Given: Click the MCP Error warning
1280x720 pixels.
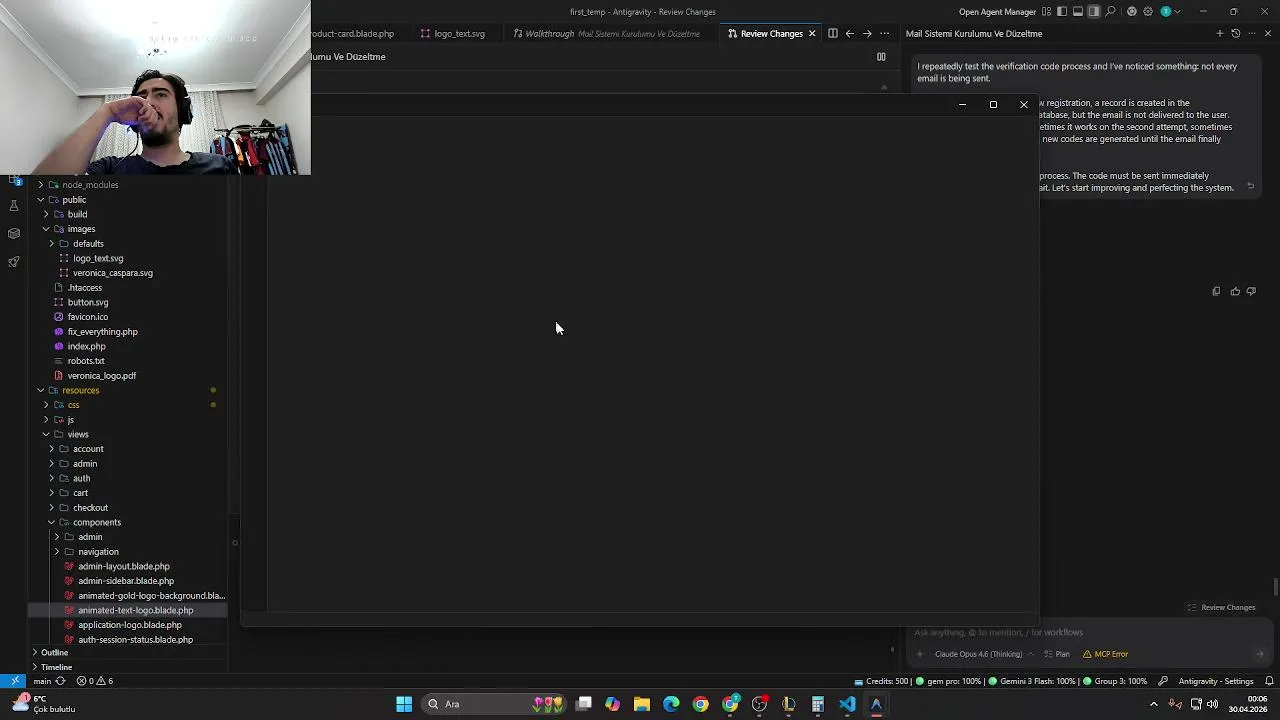Looking at the screenshot, I should point(1106,654).
